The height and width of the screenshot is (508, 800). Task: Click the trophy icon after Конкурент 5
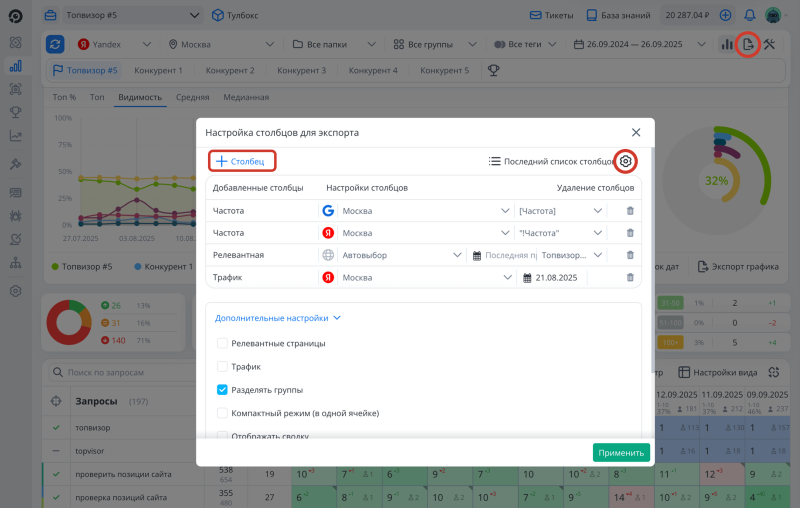tap(493, 71)
